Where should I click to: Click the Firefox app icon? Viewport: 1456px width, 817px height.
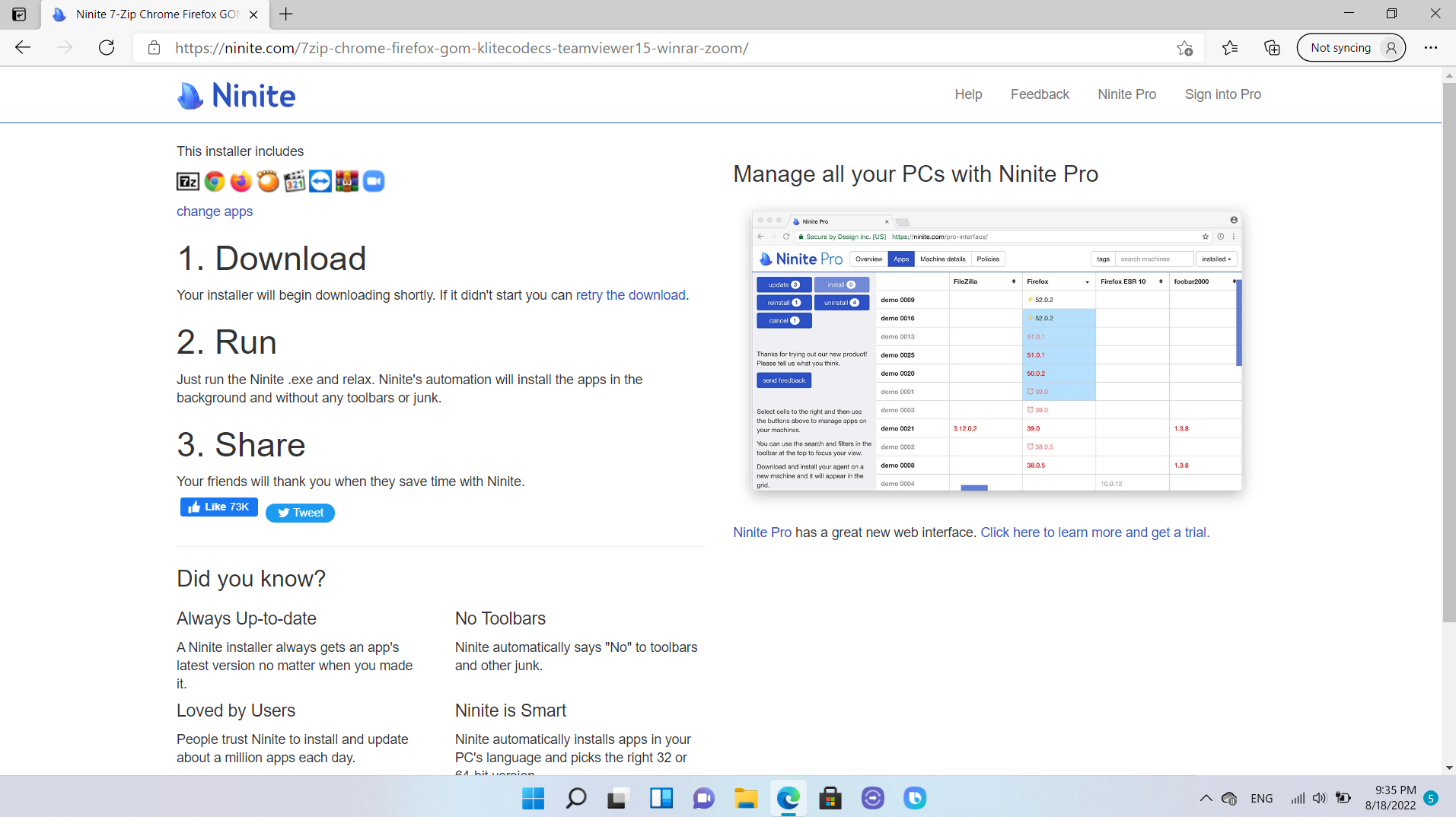(x=241, y=181)
